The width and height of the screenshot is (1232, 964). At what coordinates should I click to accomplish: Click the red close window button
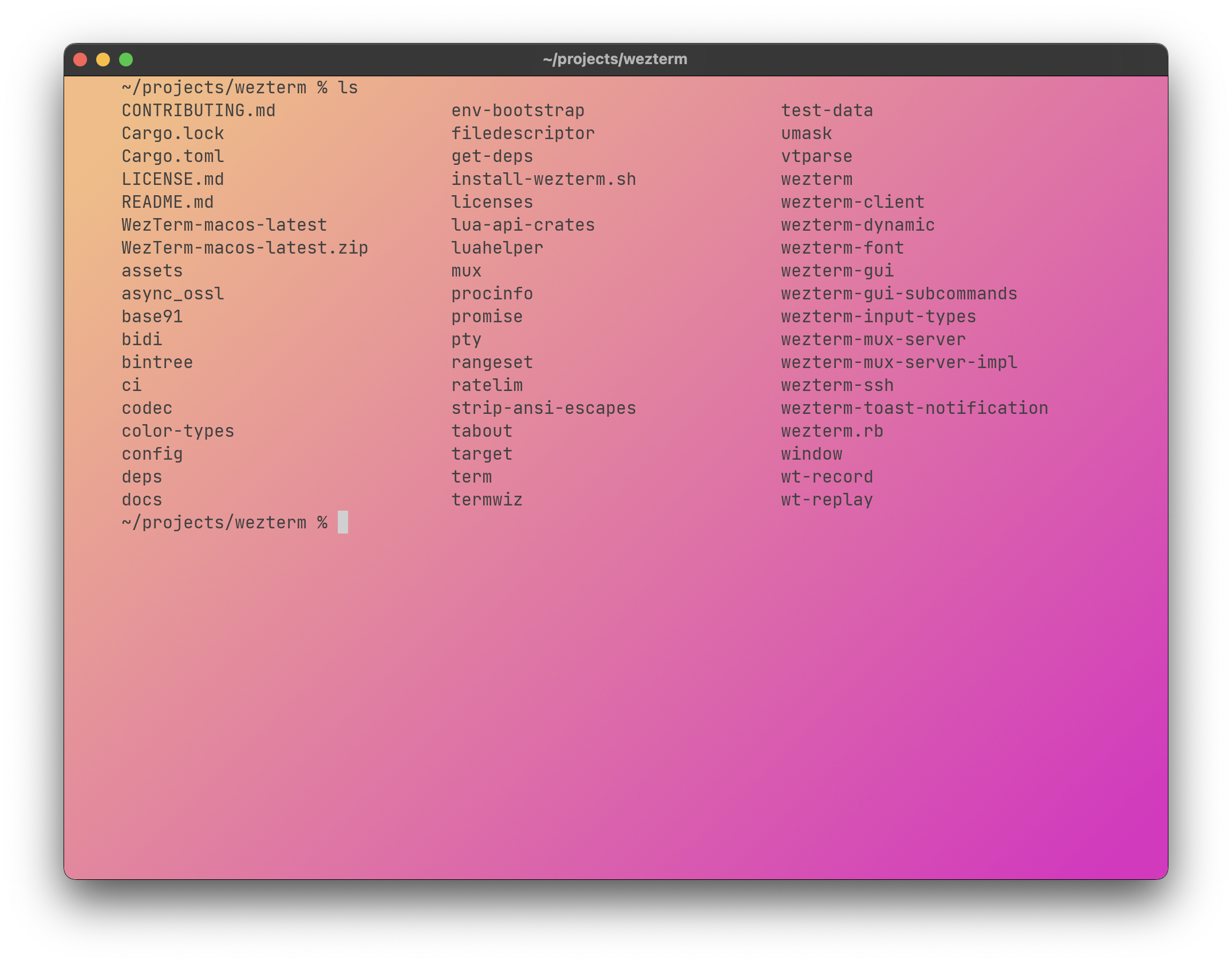(x=80, y=60)
